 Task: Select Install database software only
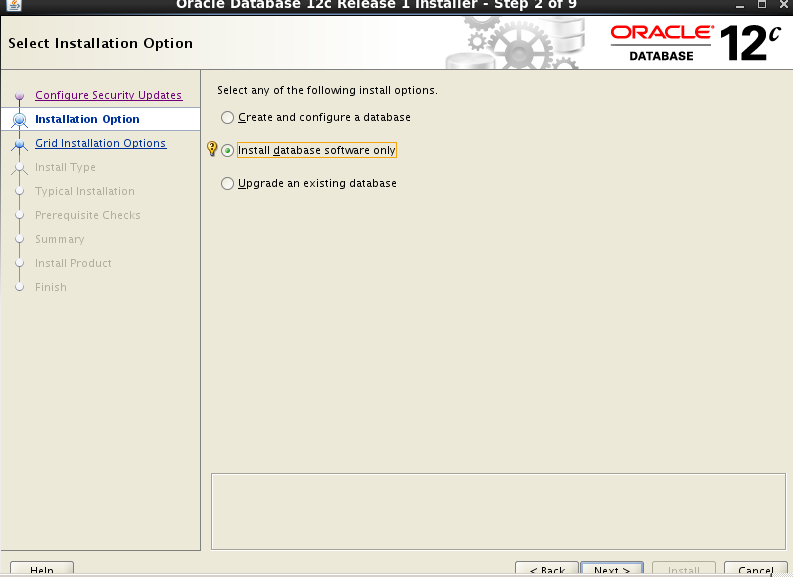(x=309, y=150)
